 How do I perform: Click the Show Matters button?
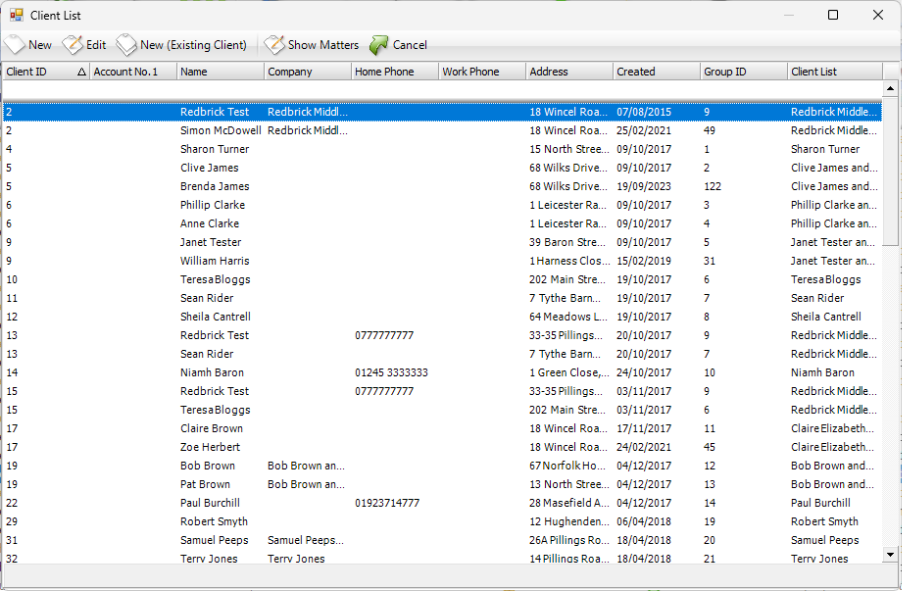pyautogui.click(x=312, y=44)
